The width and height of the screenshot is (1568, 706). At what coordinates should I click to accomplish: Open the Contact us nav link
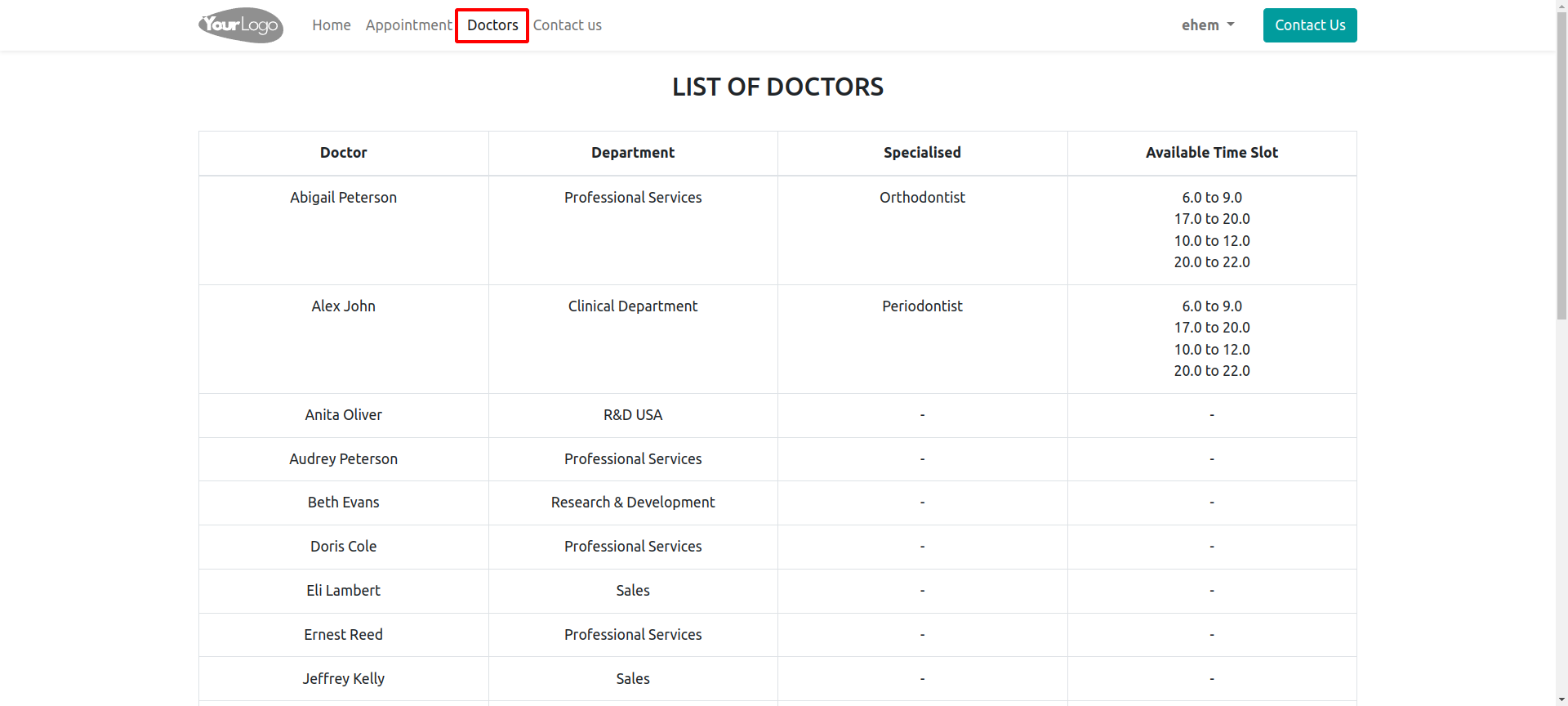coord(568,25)
